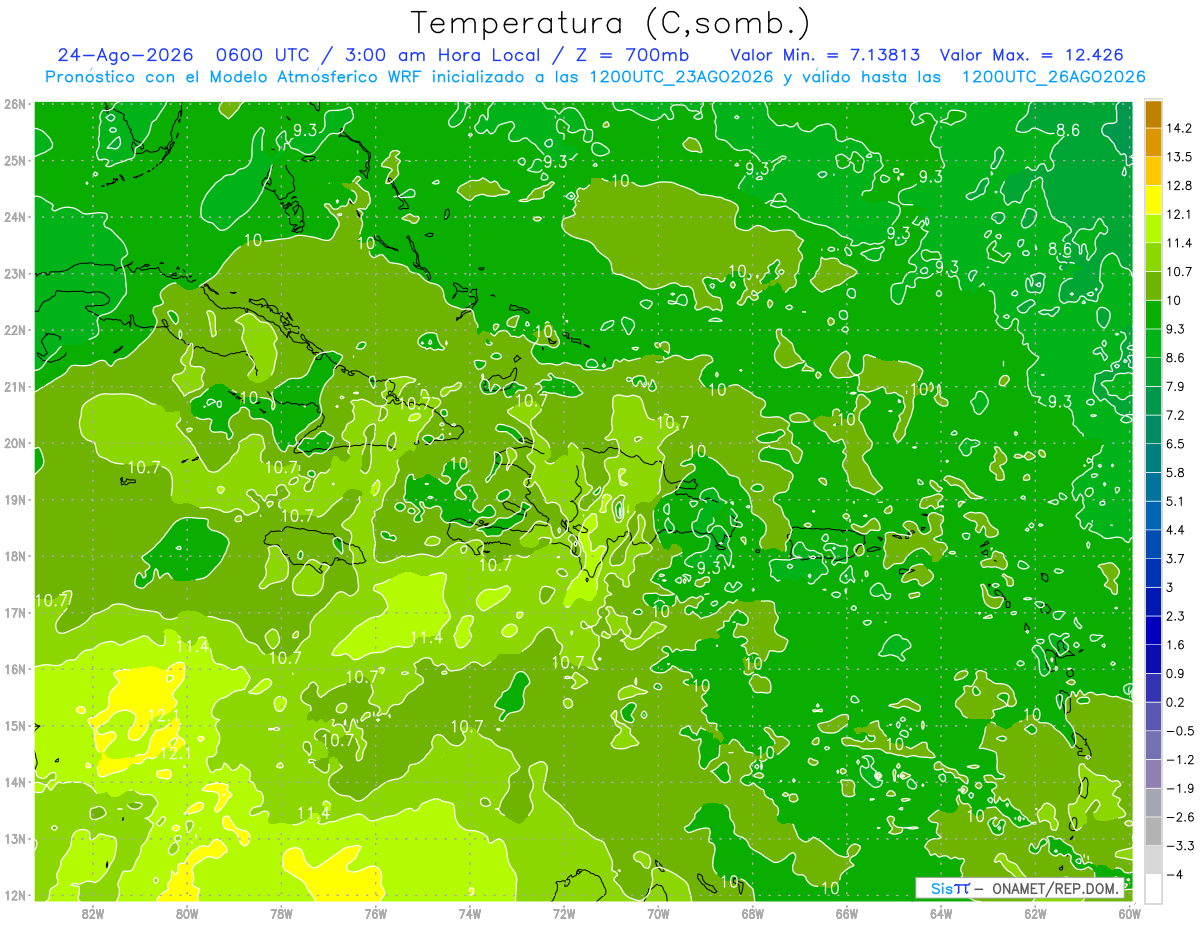Click the 60W longitude axis label
This screenshot has width=1200, height=927.
point(1129,913)
